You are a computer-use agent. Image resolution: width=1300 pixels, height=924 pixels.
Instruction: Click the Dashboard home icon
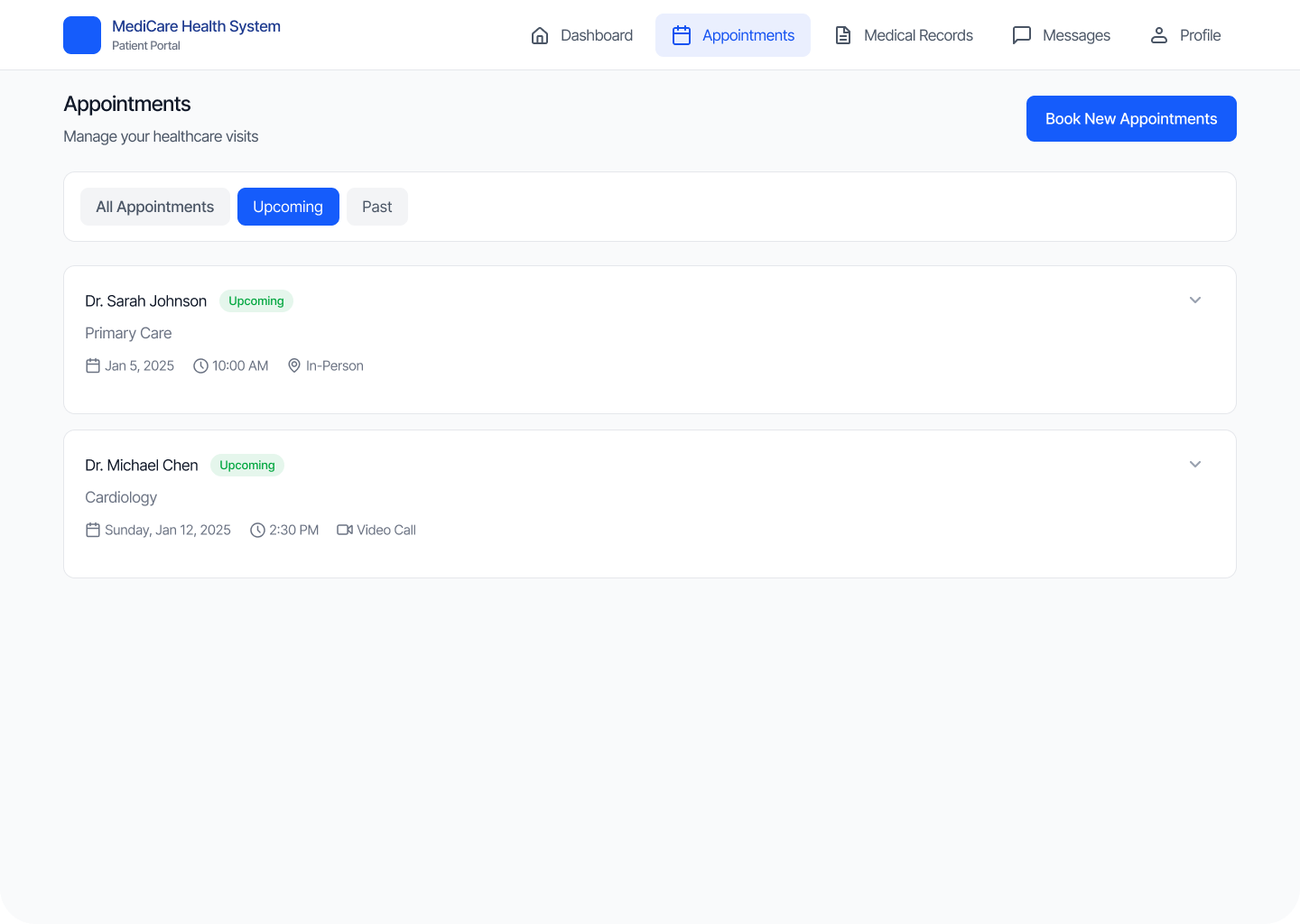[540, 35]
